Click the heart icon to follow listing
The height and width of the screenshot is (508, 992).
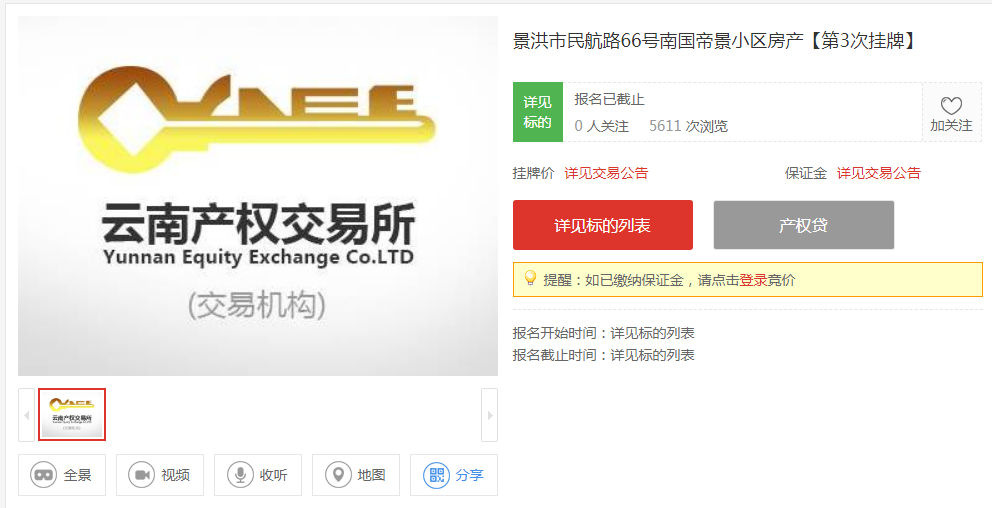(x=951, y=106)
